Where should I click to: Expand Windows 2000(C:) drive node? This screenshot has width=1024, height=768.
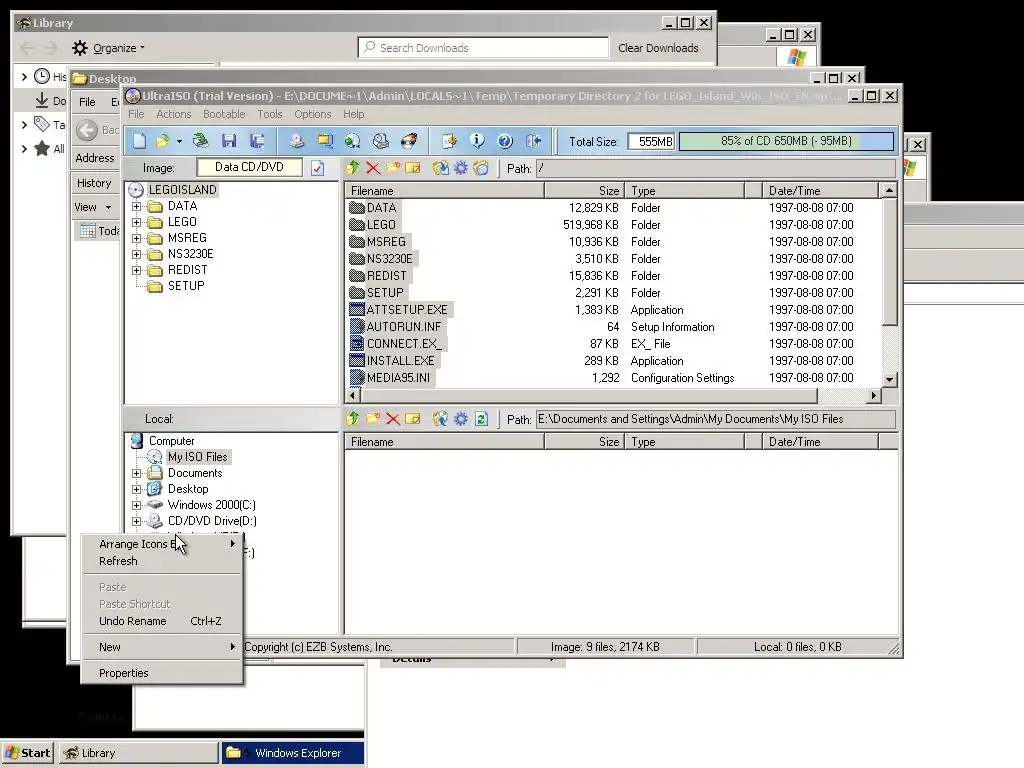[136, 505]
